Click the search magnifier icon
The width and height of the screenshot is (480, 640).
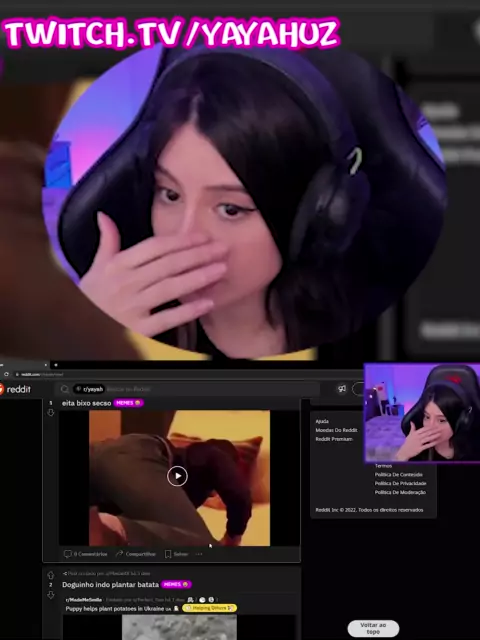click(64, 389)
